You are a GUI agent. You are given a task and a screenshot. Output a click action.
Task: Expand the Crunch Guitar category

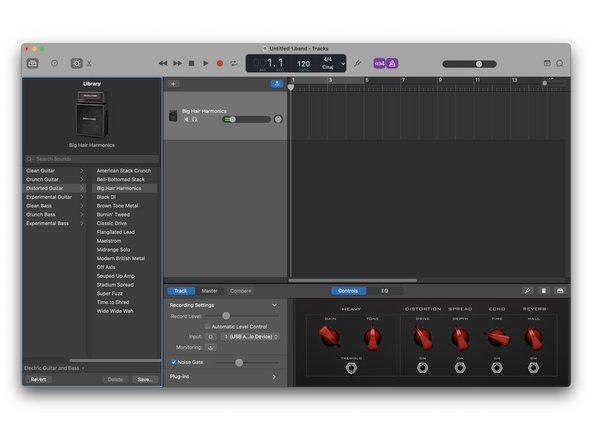(82, 179)
